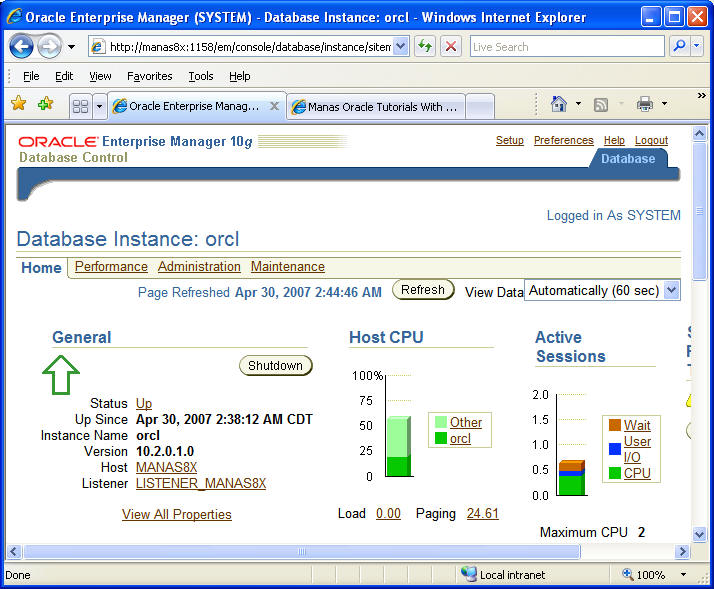Go to the Administration subtab
This screenshot has width=714, height=589.
pos(199,266)
